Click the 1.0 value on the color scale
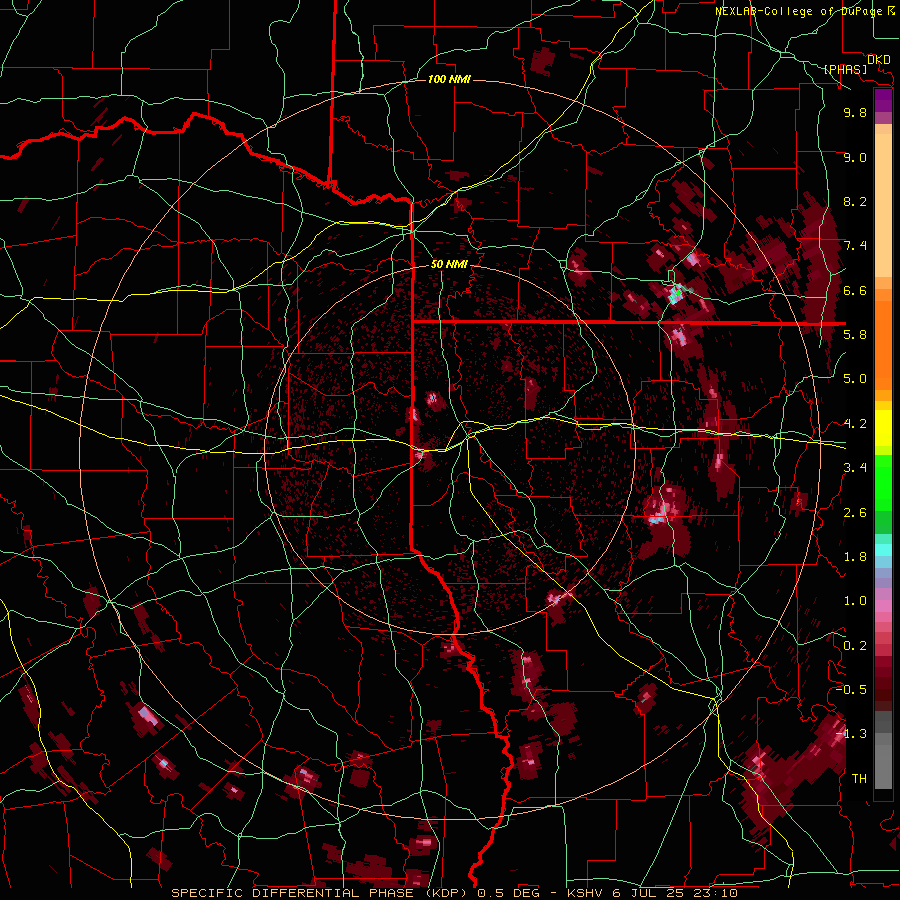The width and height of the screenshot is (900, 900). click(x=855, y=601)
